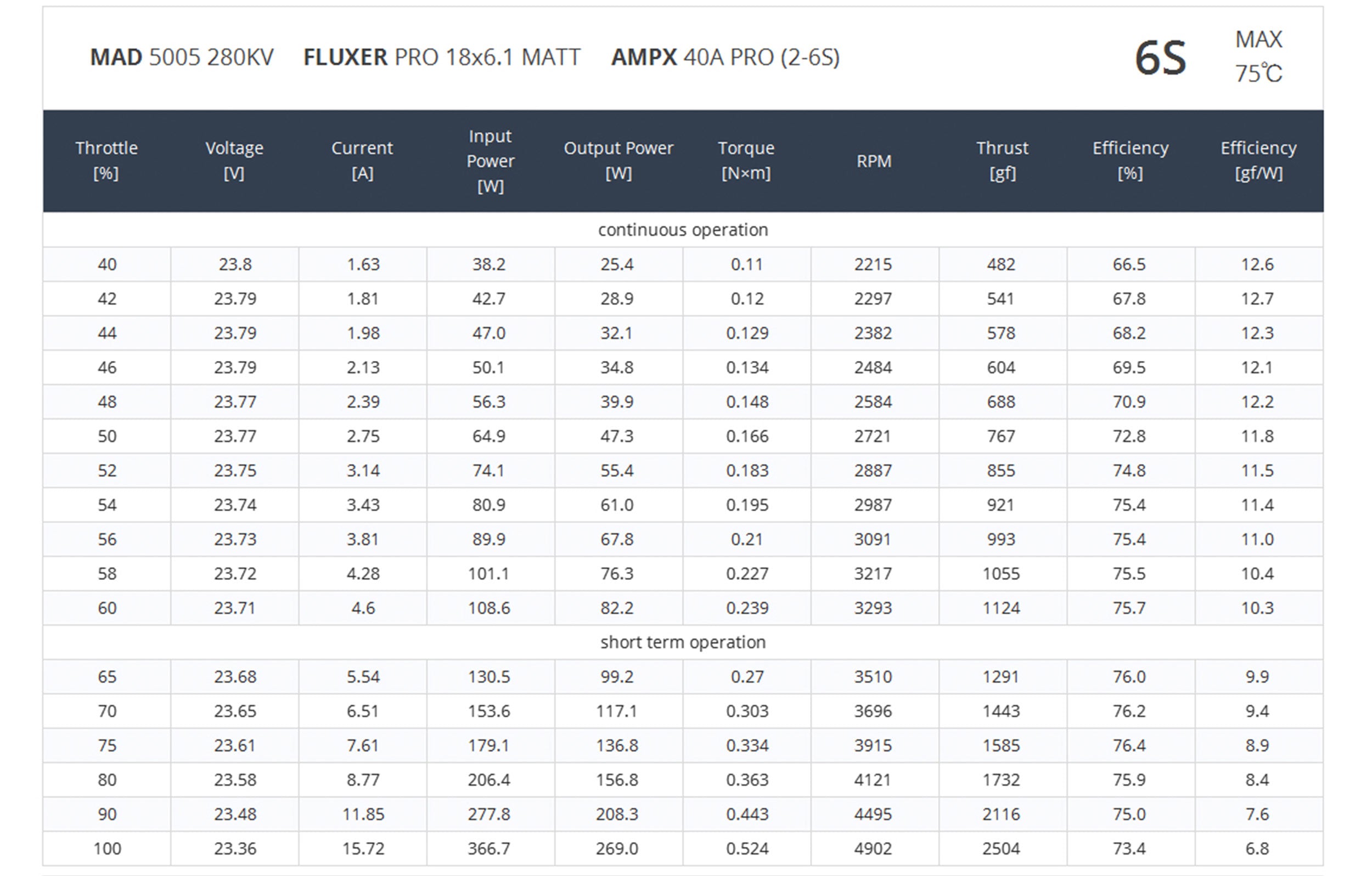
Task: Click the Output Power [W] header
Action: click(x=618, y=161)
